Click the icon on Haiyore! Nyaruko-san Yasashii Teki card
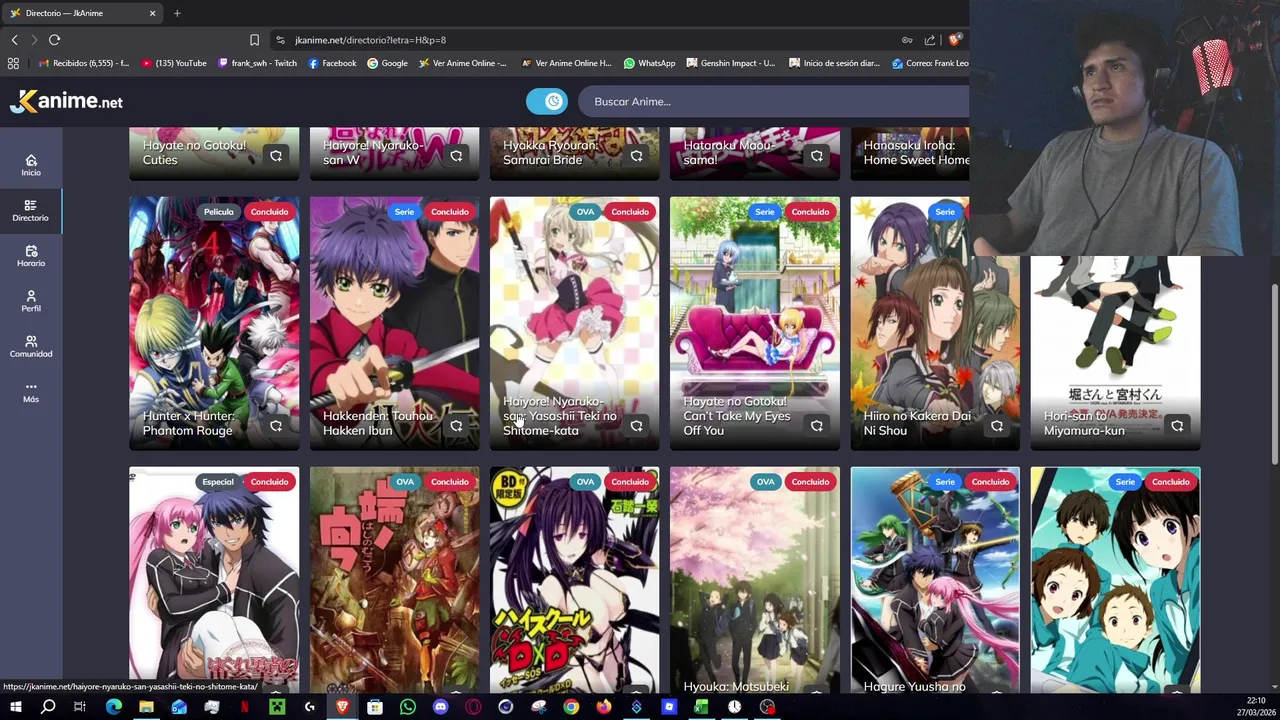Image resolution: width=1280 pixels, height=720 pixels. (636, 426)
